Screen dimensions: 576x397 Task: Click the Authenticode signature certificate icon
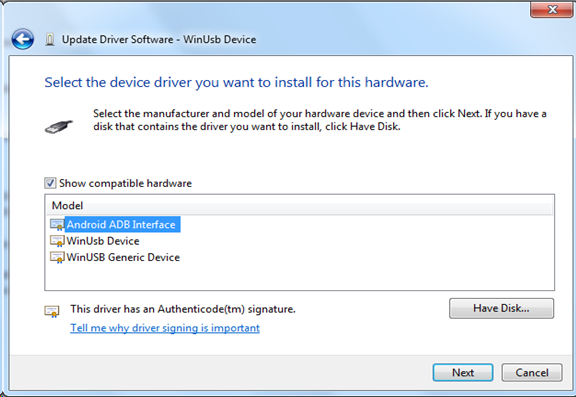pyautogui.click(x=52, y=311)
